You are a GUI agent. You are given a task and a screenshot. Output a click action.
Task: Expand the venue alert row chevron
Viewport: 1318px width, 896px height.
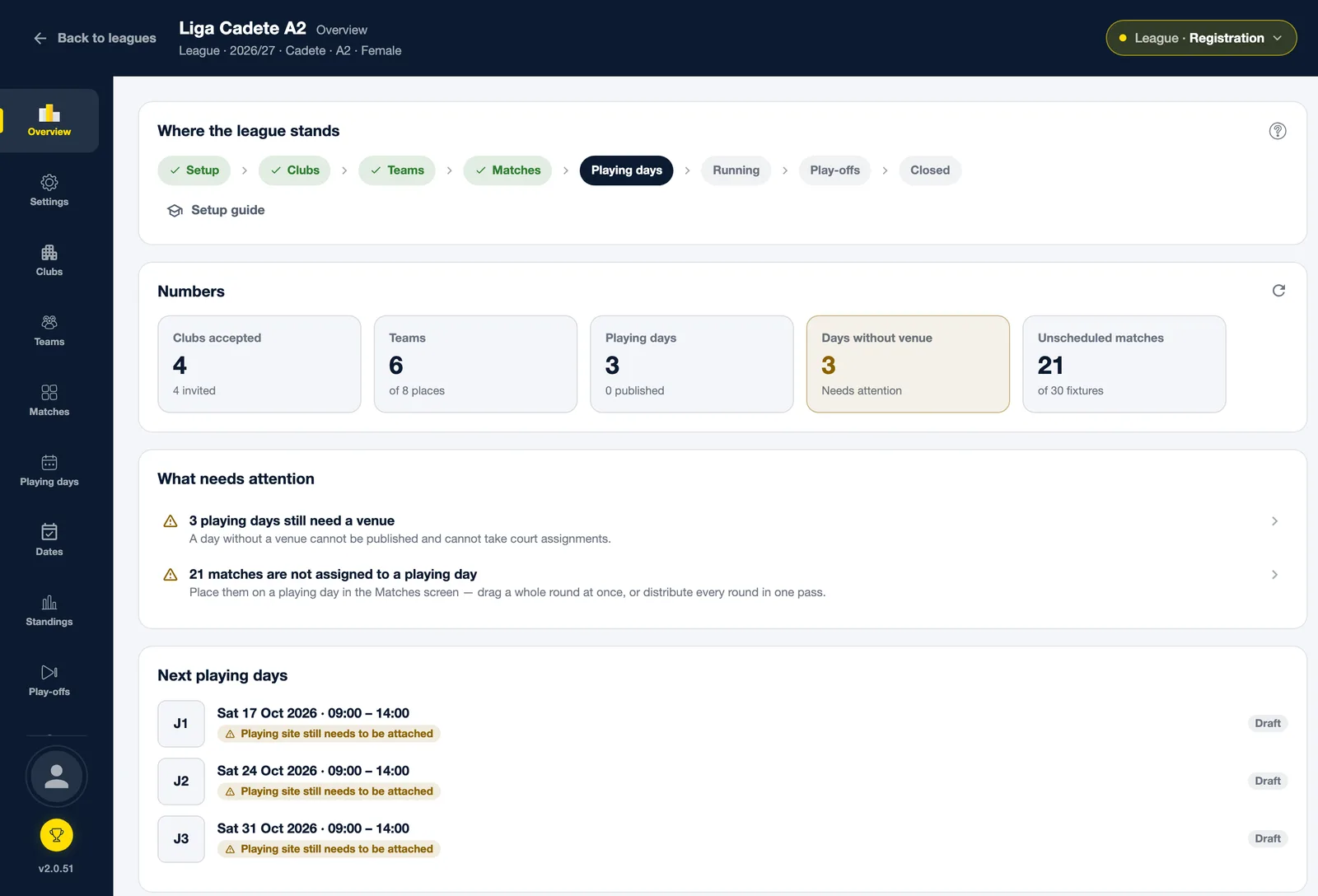1274,521
